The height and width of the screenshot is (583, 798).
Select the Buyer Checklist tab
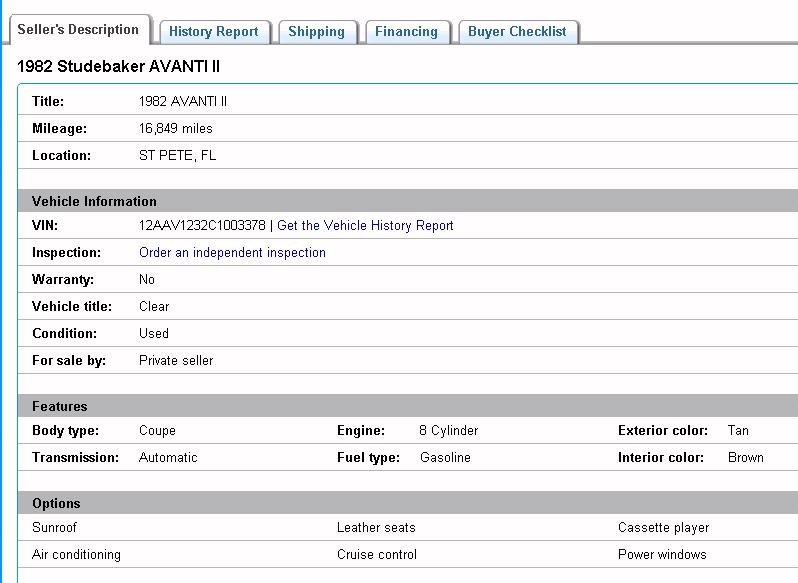point(517,32)
